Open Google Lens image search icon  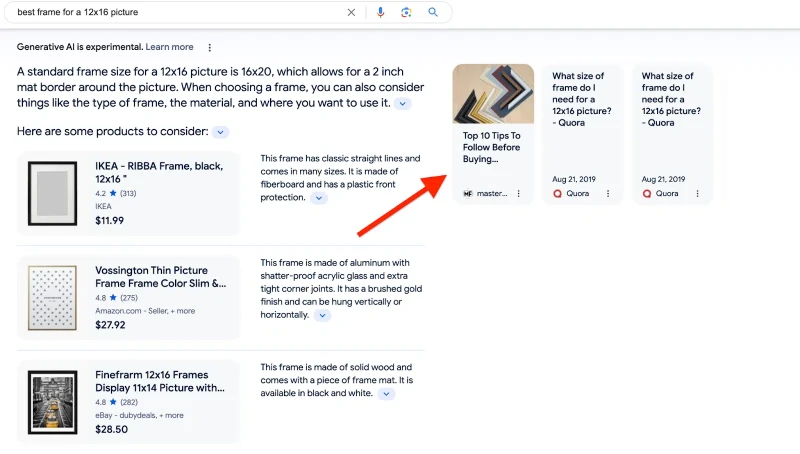point(406,12)
